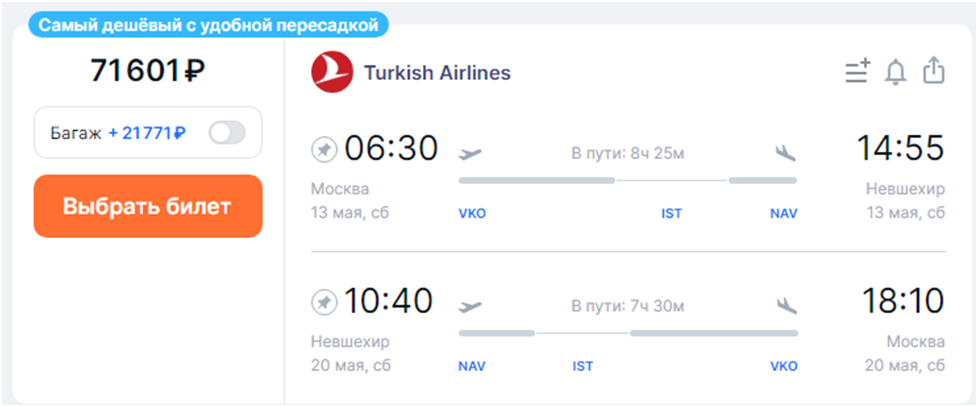The height and width of the screenshot is (407, 978).
Task: Click return flight landing plane icon
Action: (786, 304)
